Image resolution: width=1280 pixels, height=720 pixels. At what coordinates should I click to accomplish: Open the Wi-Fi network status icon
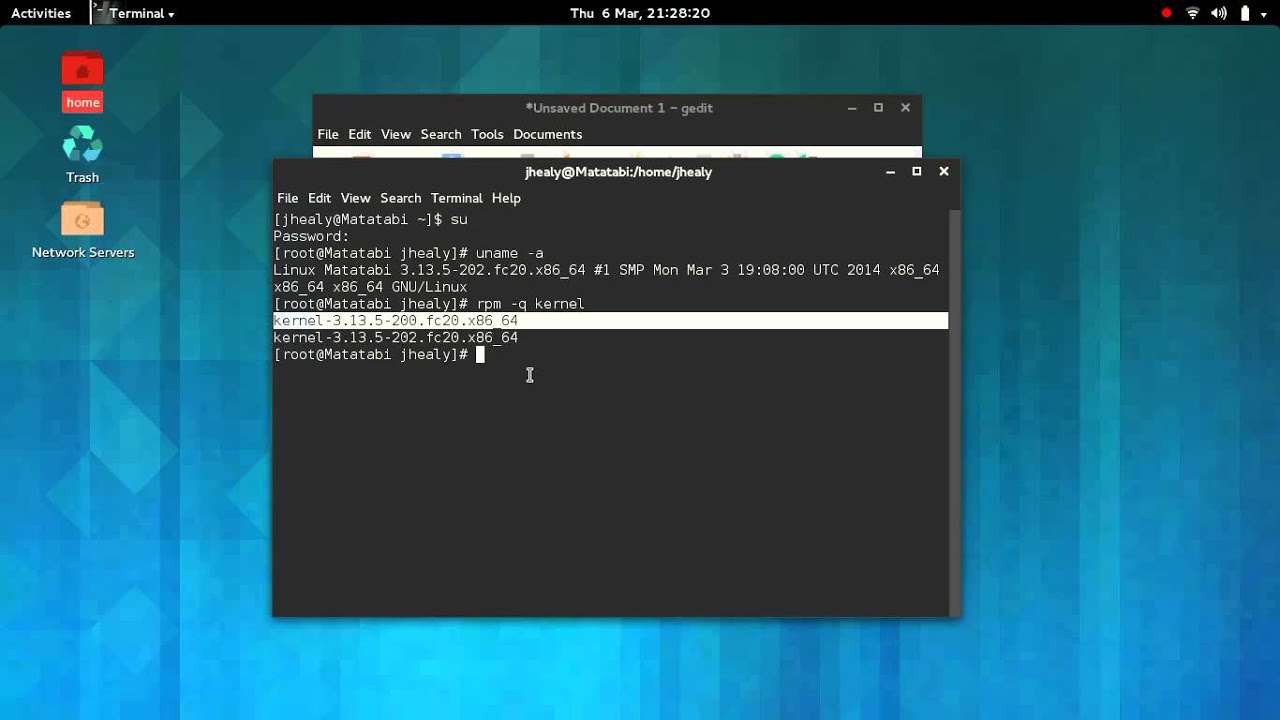coord(1192,13)
